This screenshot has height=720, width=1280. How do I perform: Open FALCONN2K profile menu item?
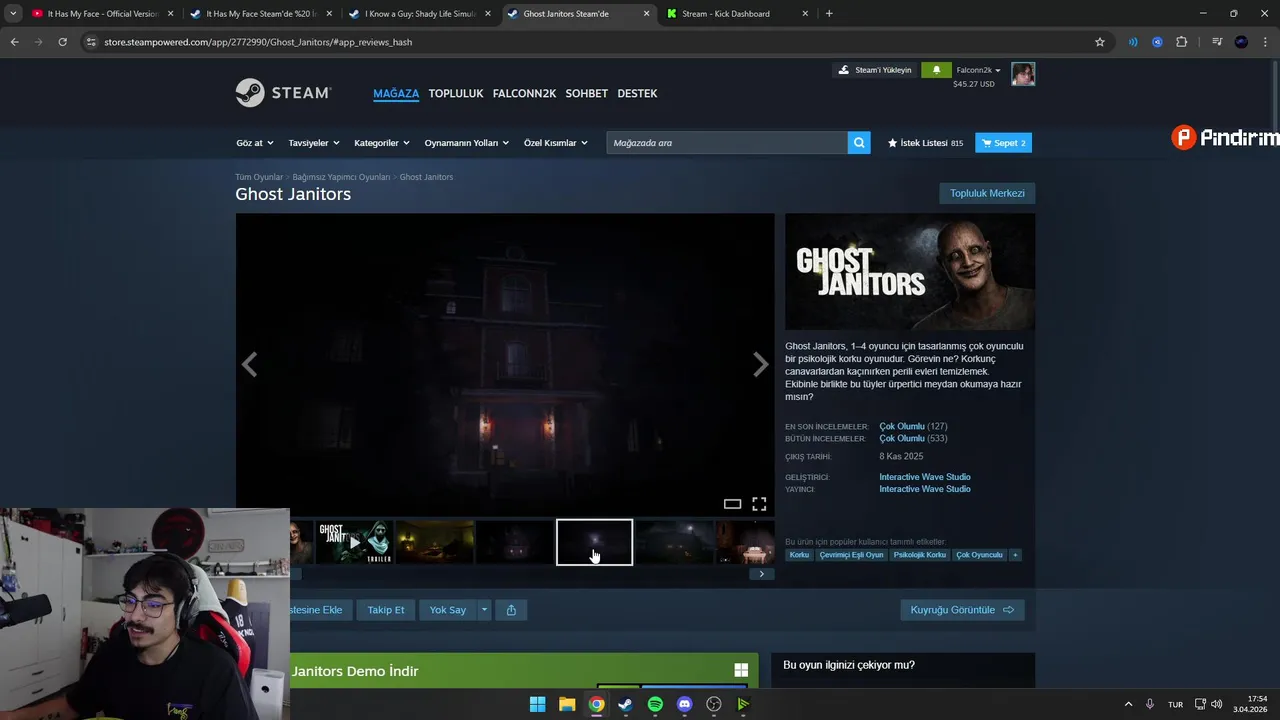(x=524, y=93)
